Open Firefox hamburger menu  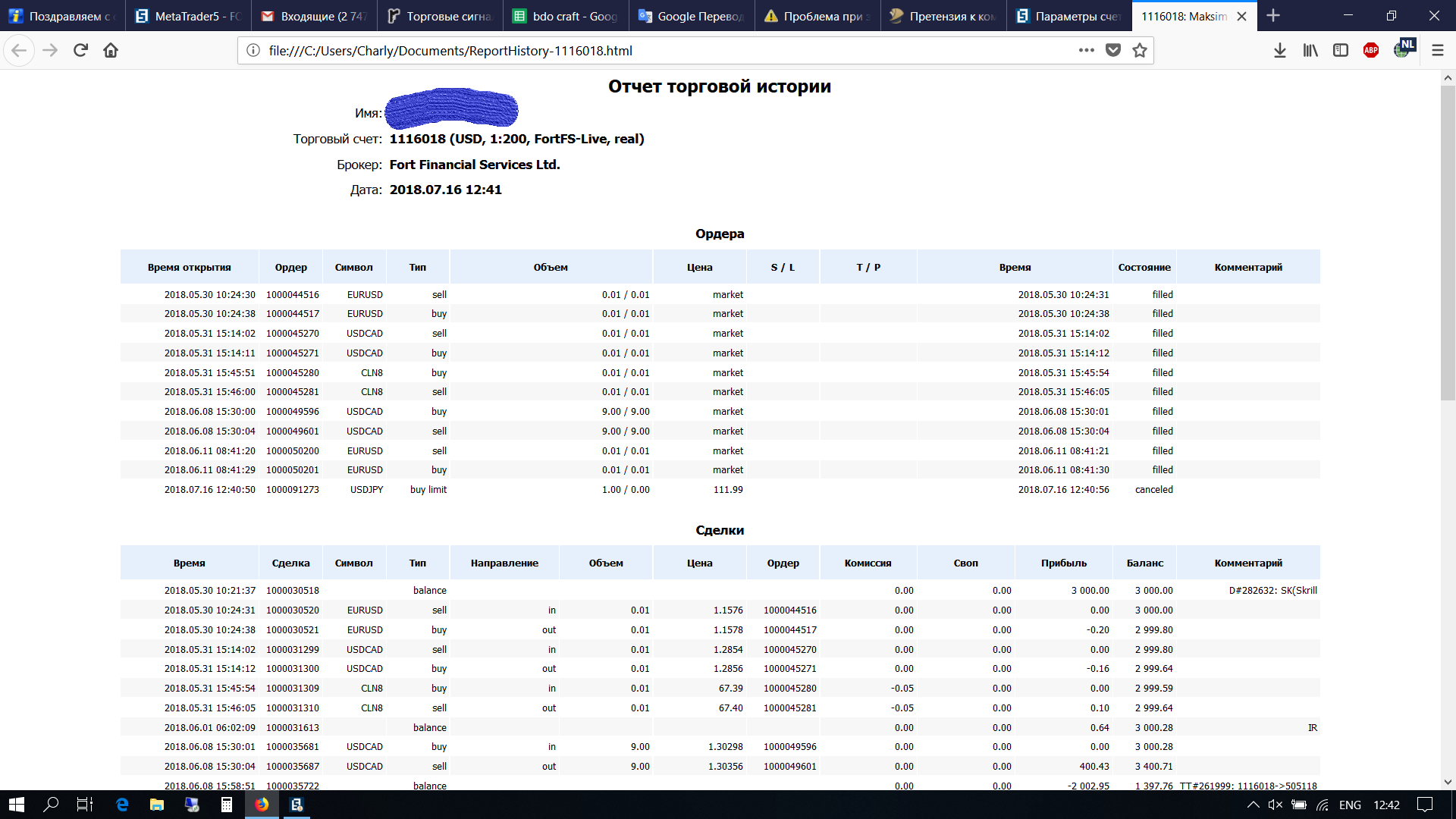click(x=1437, y=50)
